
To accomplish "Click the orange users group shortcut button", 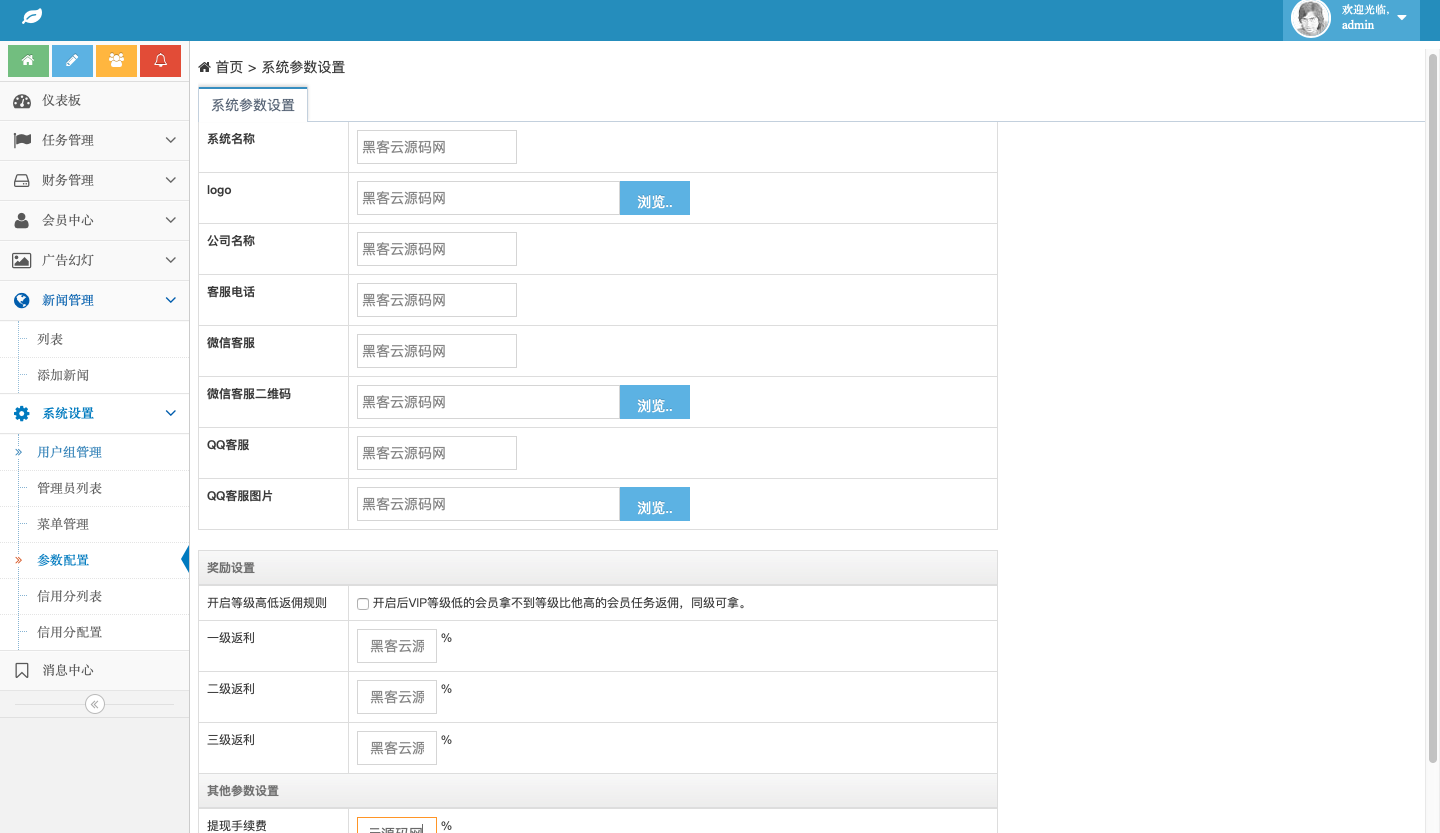I will (116, 61).
